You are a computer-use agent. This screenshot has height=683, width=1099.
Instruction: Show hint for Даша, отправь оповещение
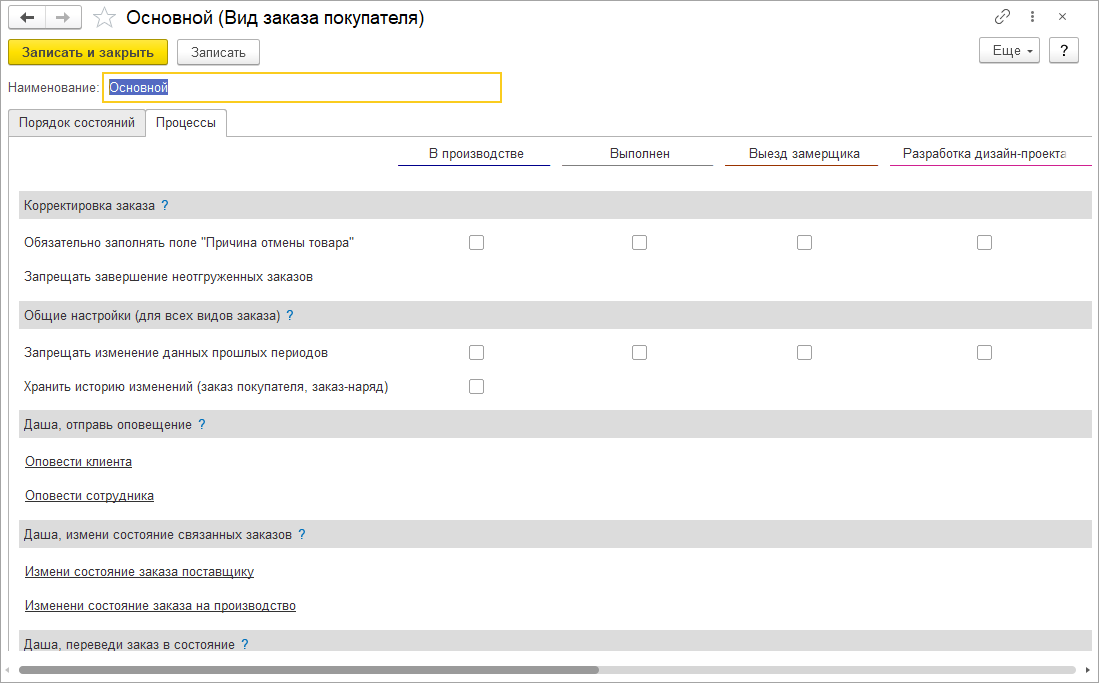[202, 425]
